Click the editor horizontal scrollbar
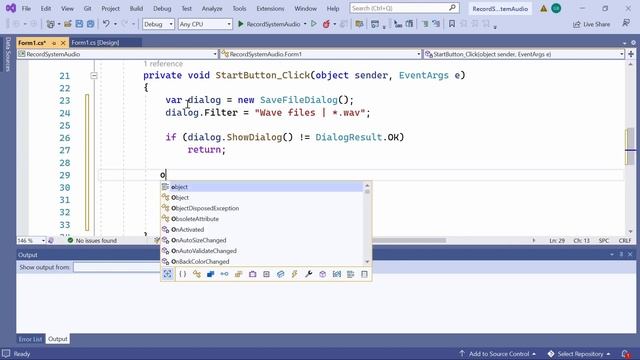The width and height of the screenshot is (640, 360). click(x=408, y=240)
